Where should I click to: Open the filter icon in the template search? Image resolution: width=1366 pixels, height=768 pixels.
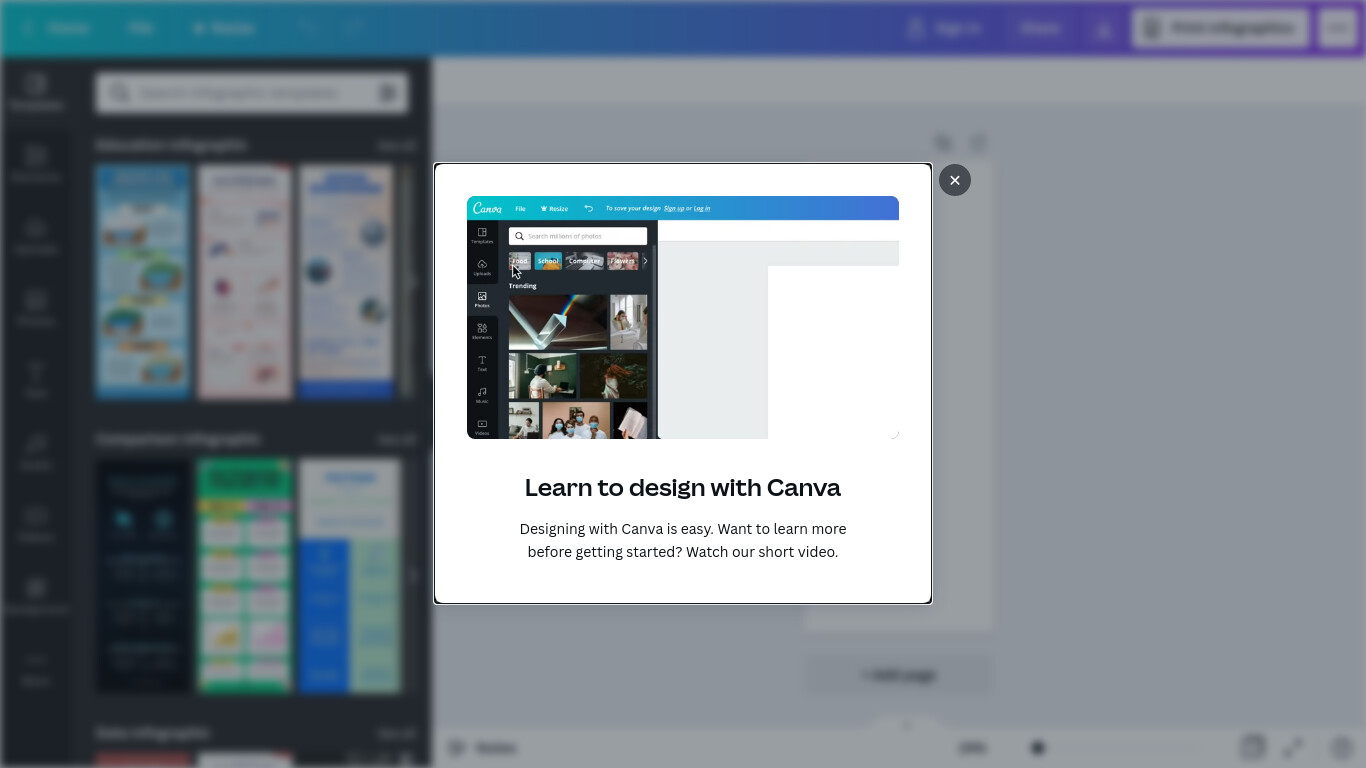388,93
